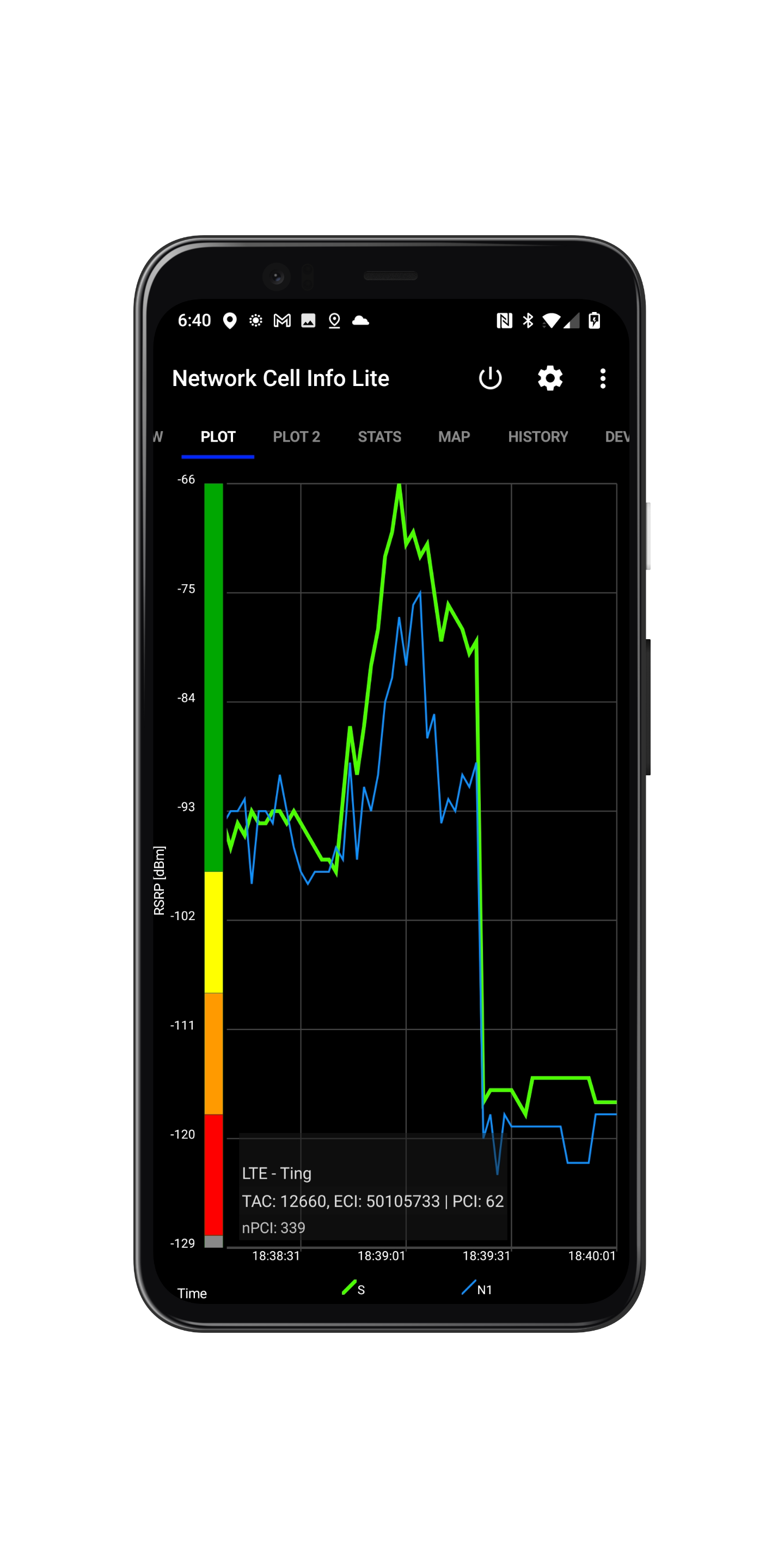
Task: Open the STATS tab
Action: click(x=379, y=437)
